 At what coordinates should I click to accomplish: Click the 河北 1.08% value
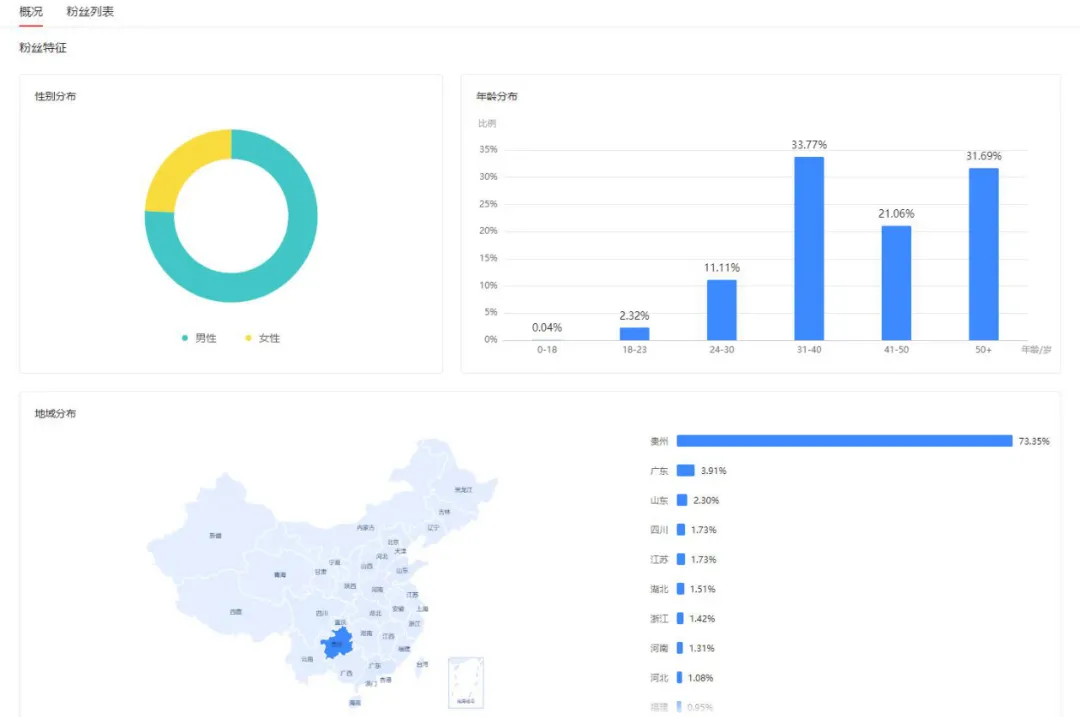click(x=700, y=678)
